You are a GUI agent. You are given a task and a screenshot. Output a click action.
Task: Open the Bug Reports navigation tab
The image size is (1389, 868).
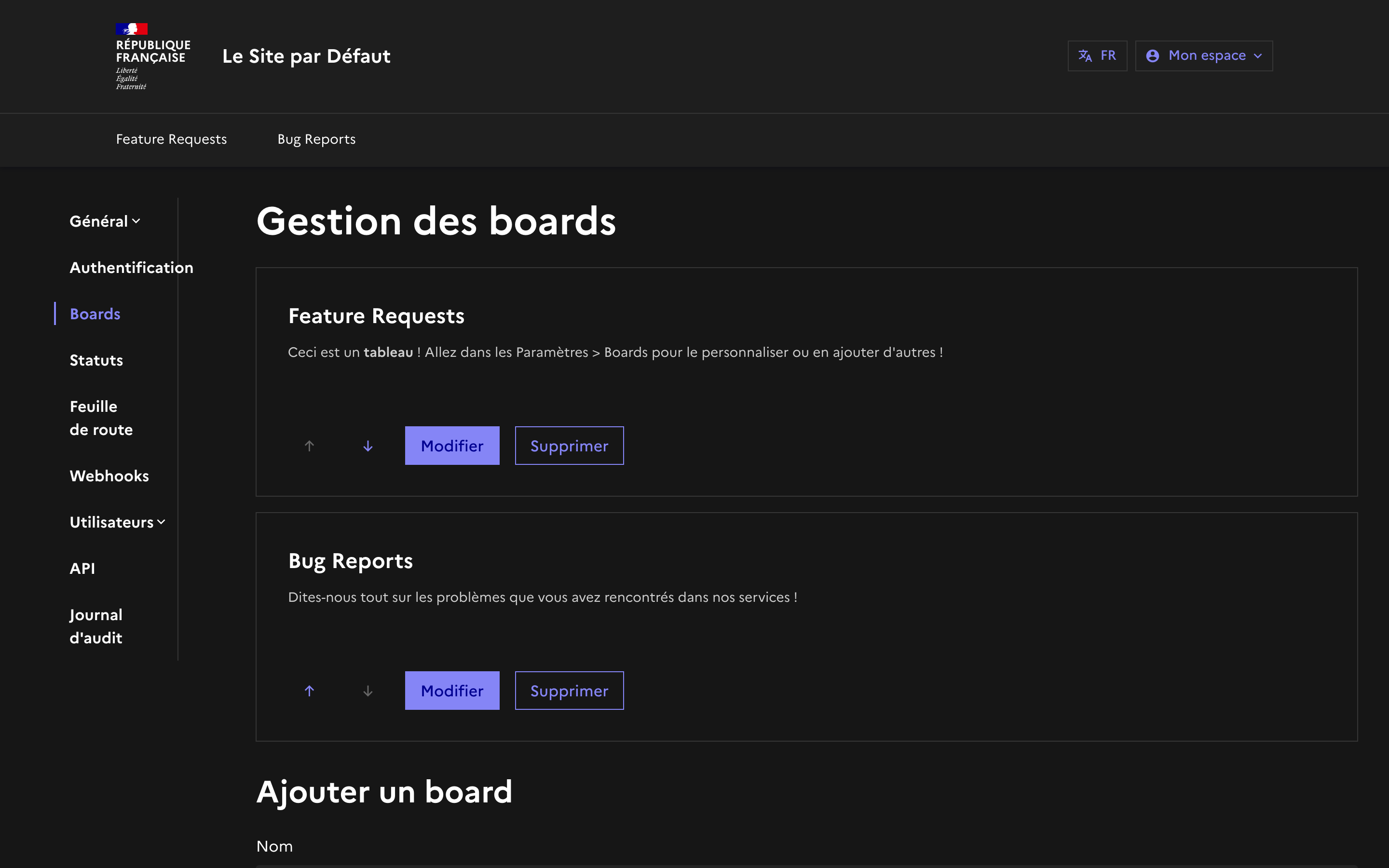[x=316, y=139]
